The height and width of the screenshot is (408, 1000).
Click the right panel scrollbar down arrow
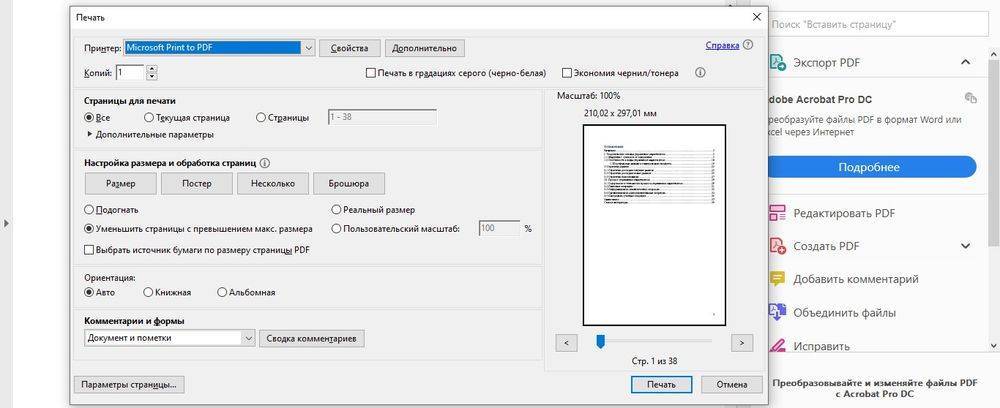tap(994, 344)
